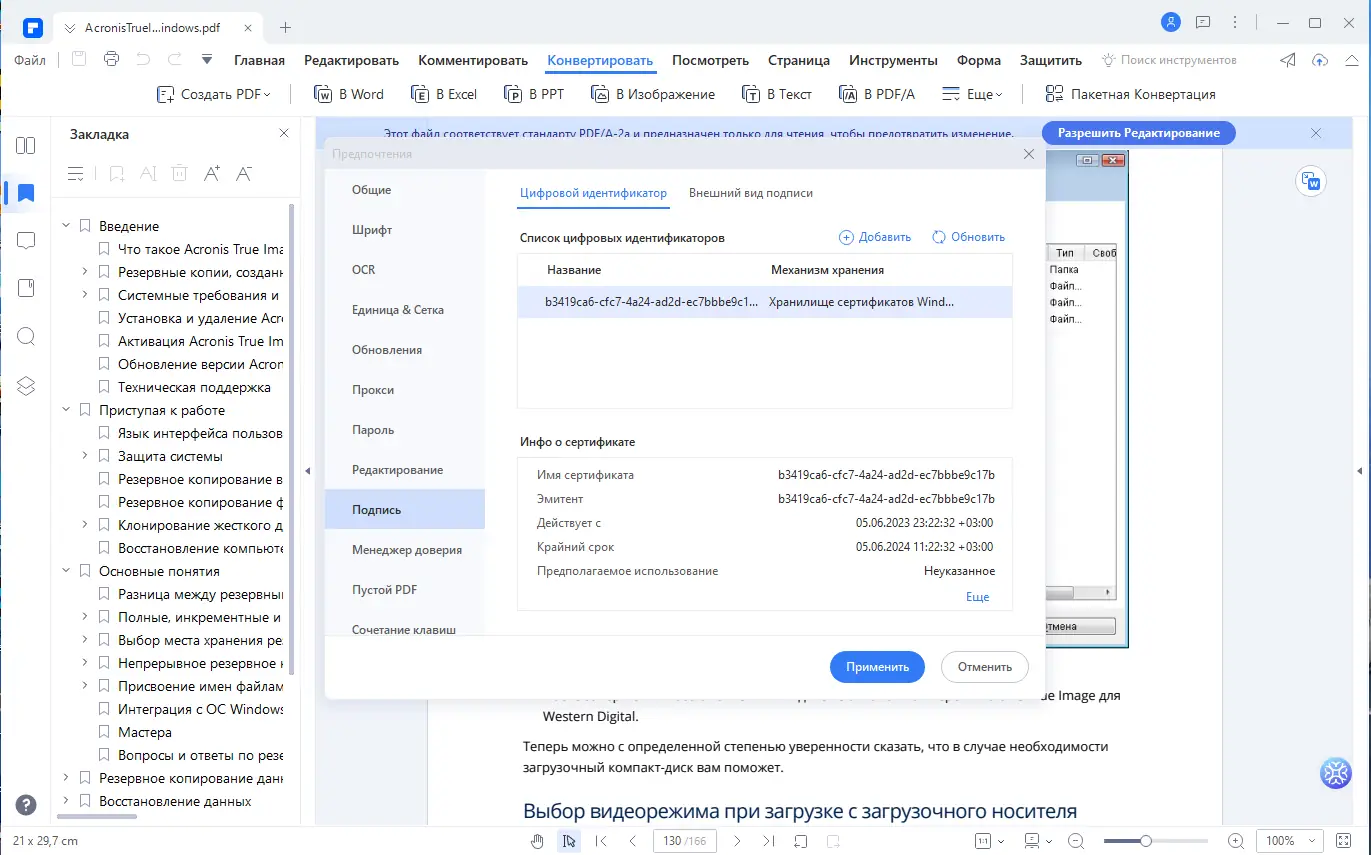This screenshot has height=855, width=1371.
Task: Activate the select cursor tool in status bar
Action: (x=569, y=841)
